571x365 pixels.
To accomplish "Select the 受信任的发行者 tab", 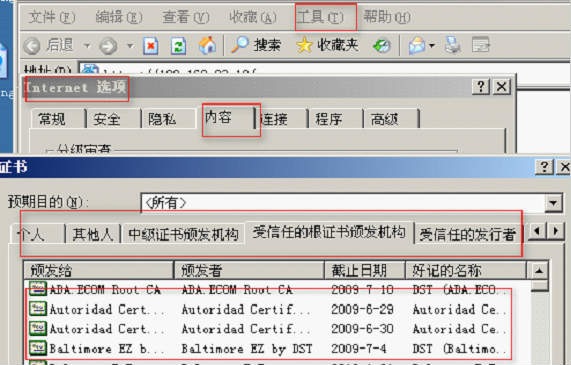I will (x=468, y=234).
